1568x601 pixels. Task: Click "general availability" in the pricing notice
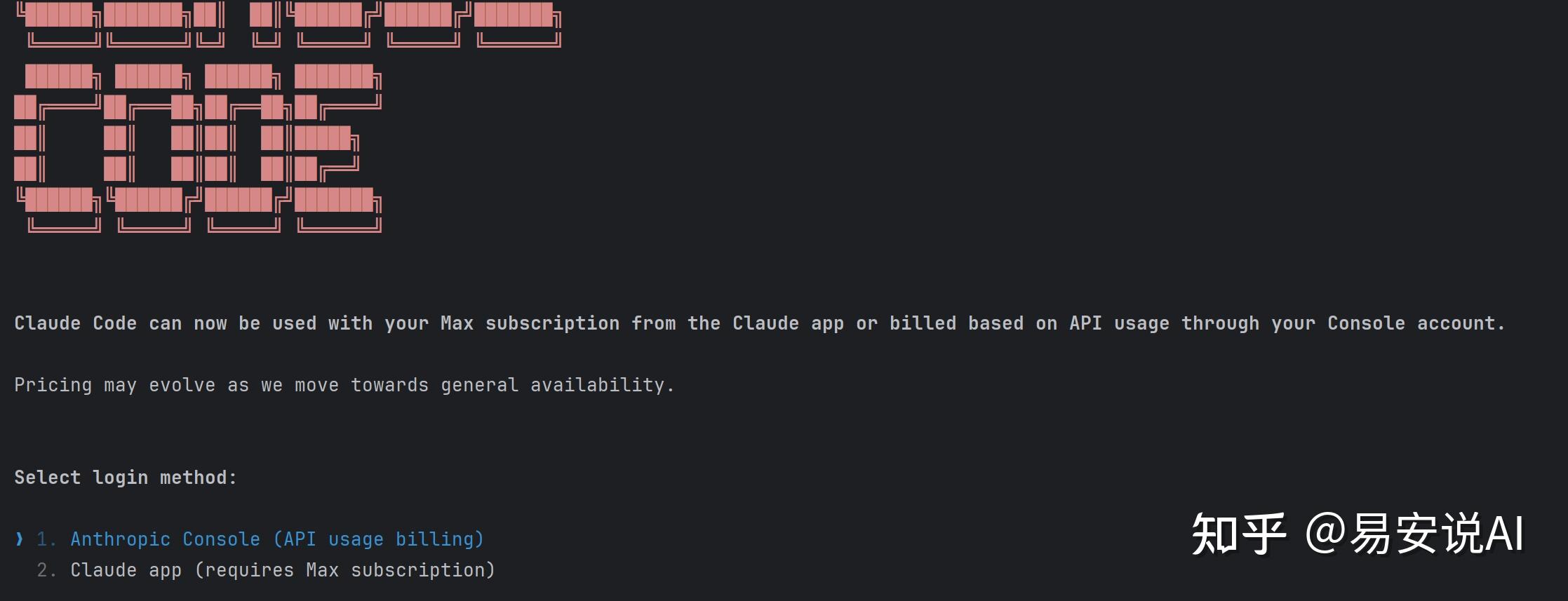tap(556, 385)
